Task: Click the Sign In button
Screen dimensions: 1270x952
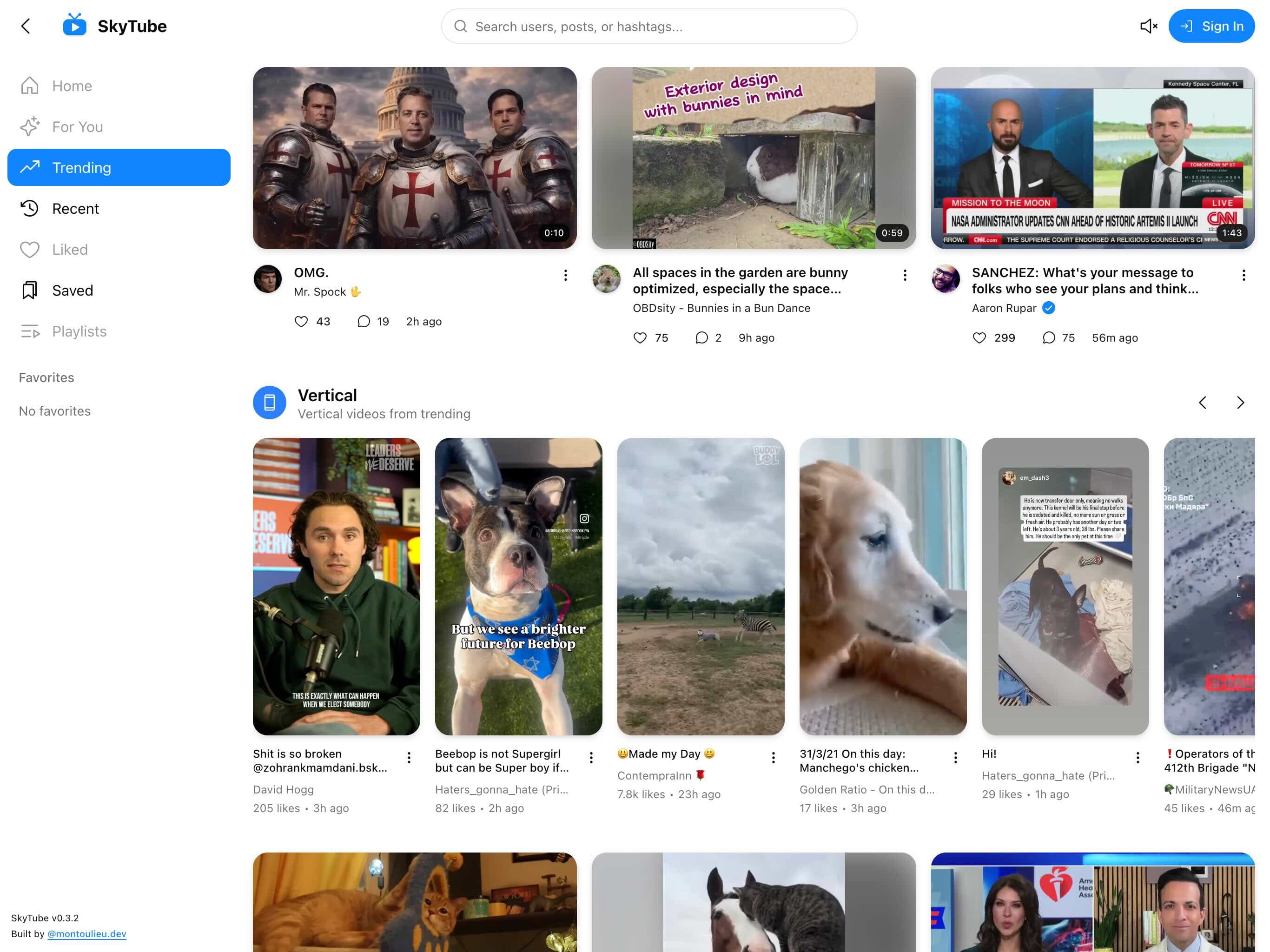Action: coord(1211,26)
